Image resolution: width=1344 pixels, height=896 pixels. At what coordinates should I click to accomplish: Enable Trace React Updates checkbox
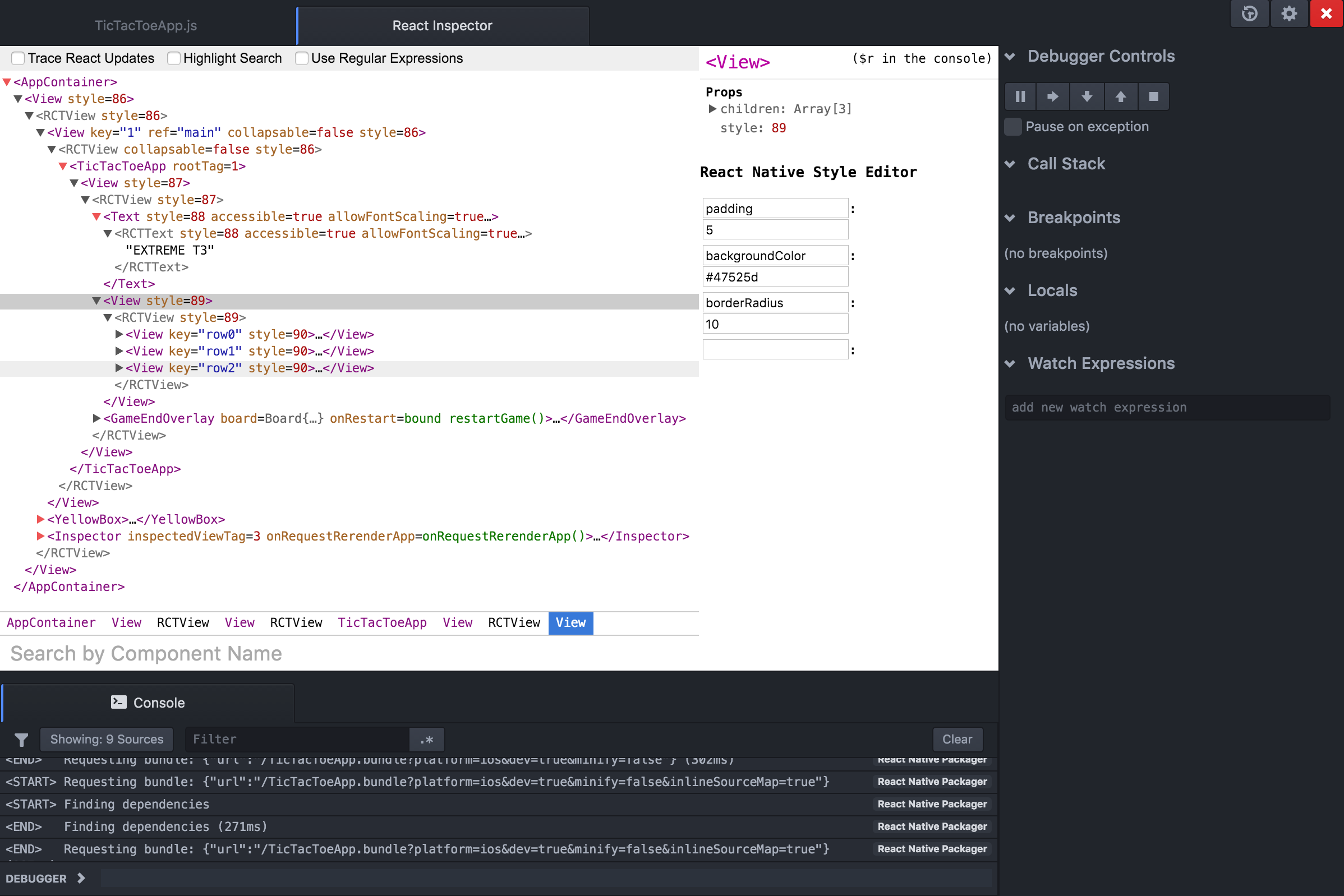coord(19,58)
